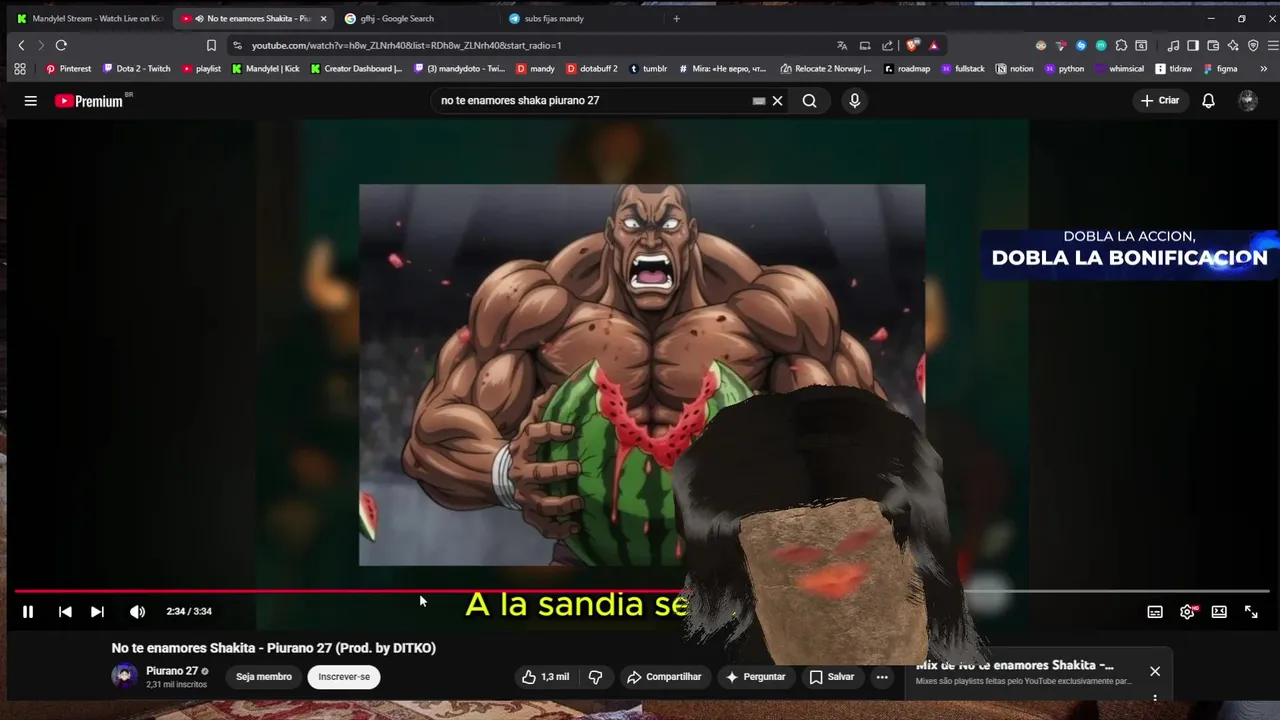Reload the current page
The image size is (1280, 720).
click(61, 45)
